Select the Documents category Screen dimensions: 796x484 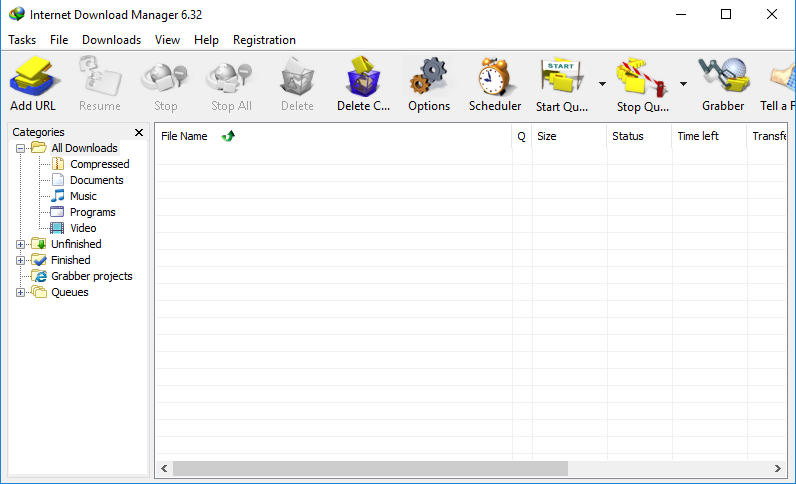click(96, 180)
